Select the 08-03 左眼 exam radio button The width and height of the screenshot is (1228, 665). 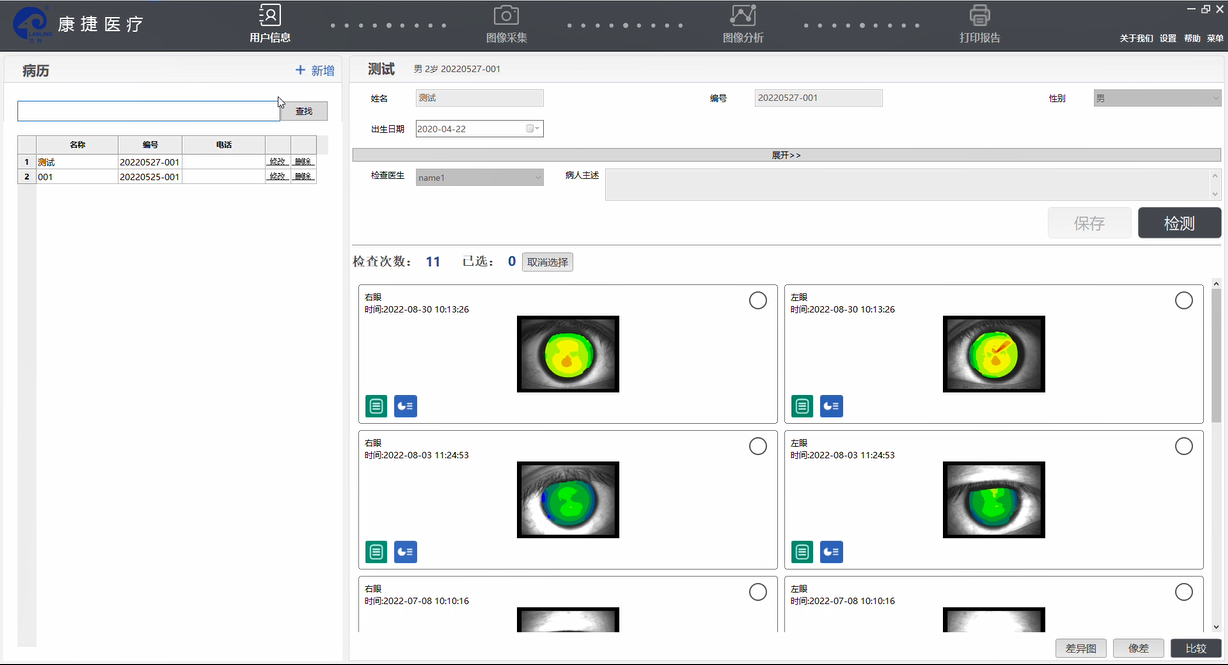click(x=1184, y=446)
